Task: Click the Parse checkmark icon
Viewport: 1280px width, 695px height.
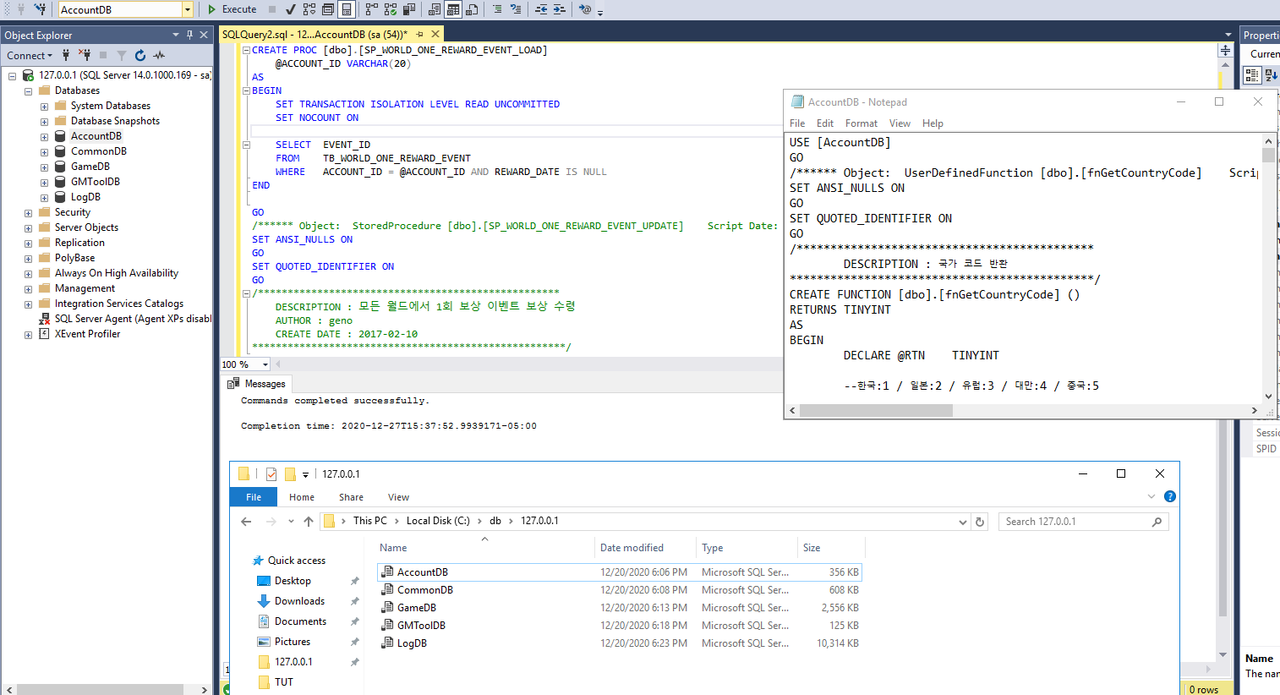Action: pyautogui.click(x=290, y=9)
